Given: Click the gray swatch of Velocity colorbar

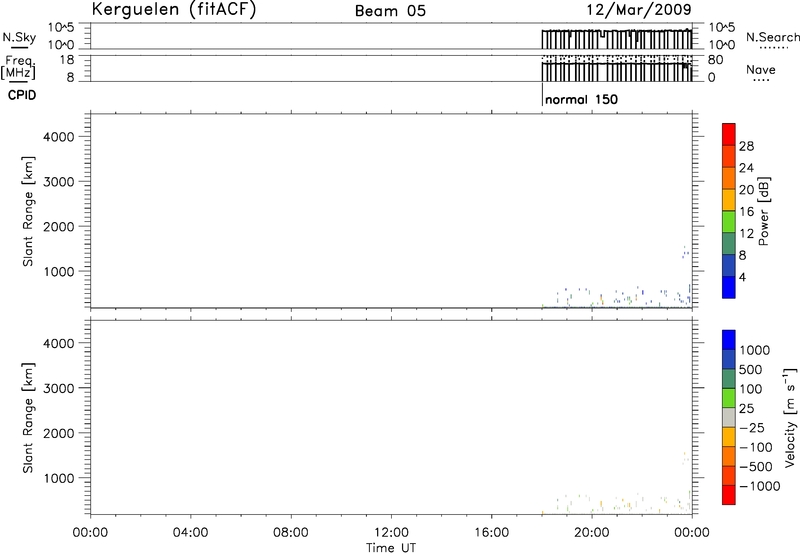Looking at the screenshot, I should [729, 417].
